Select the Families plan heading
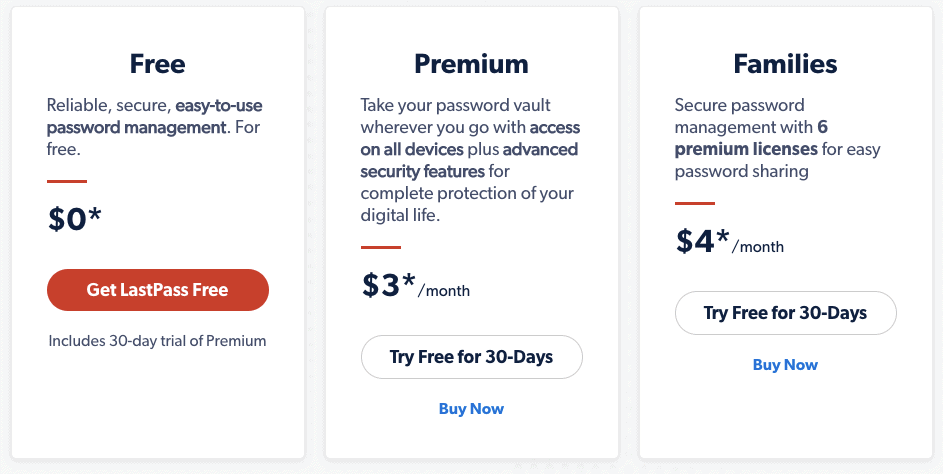Screen dimensions: 943x474 [785, 64]
